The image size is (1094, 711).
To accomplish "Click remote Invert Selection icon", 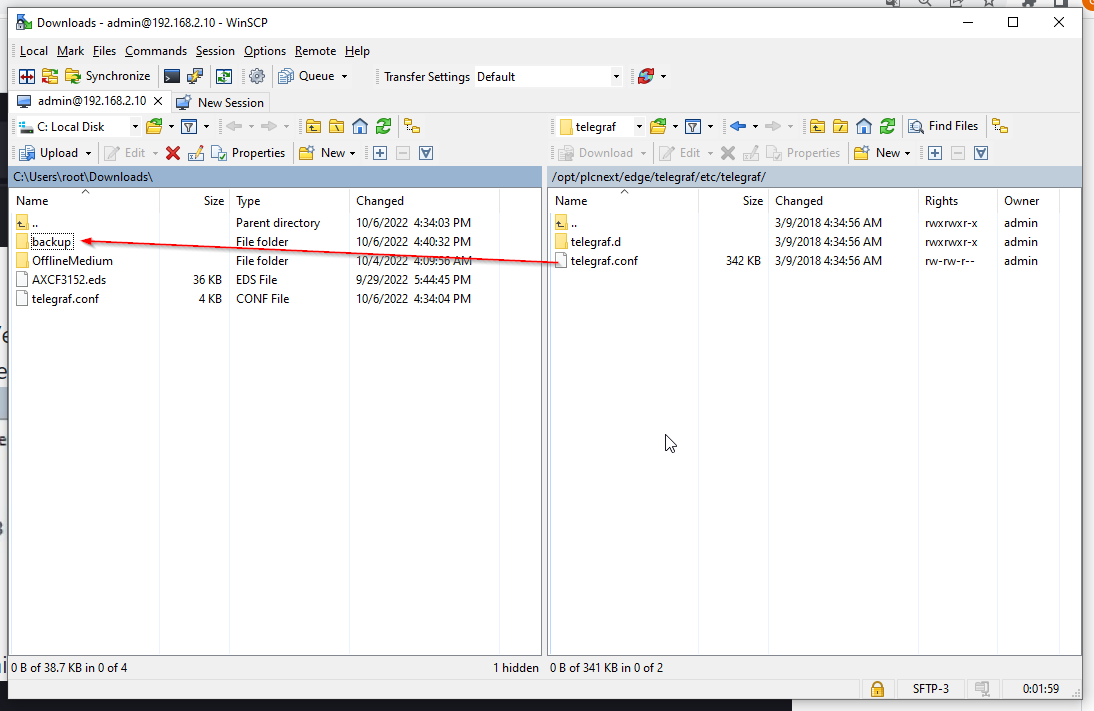I will 981,153.
